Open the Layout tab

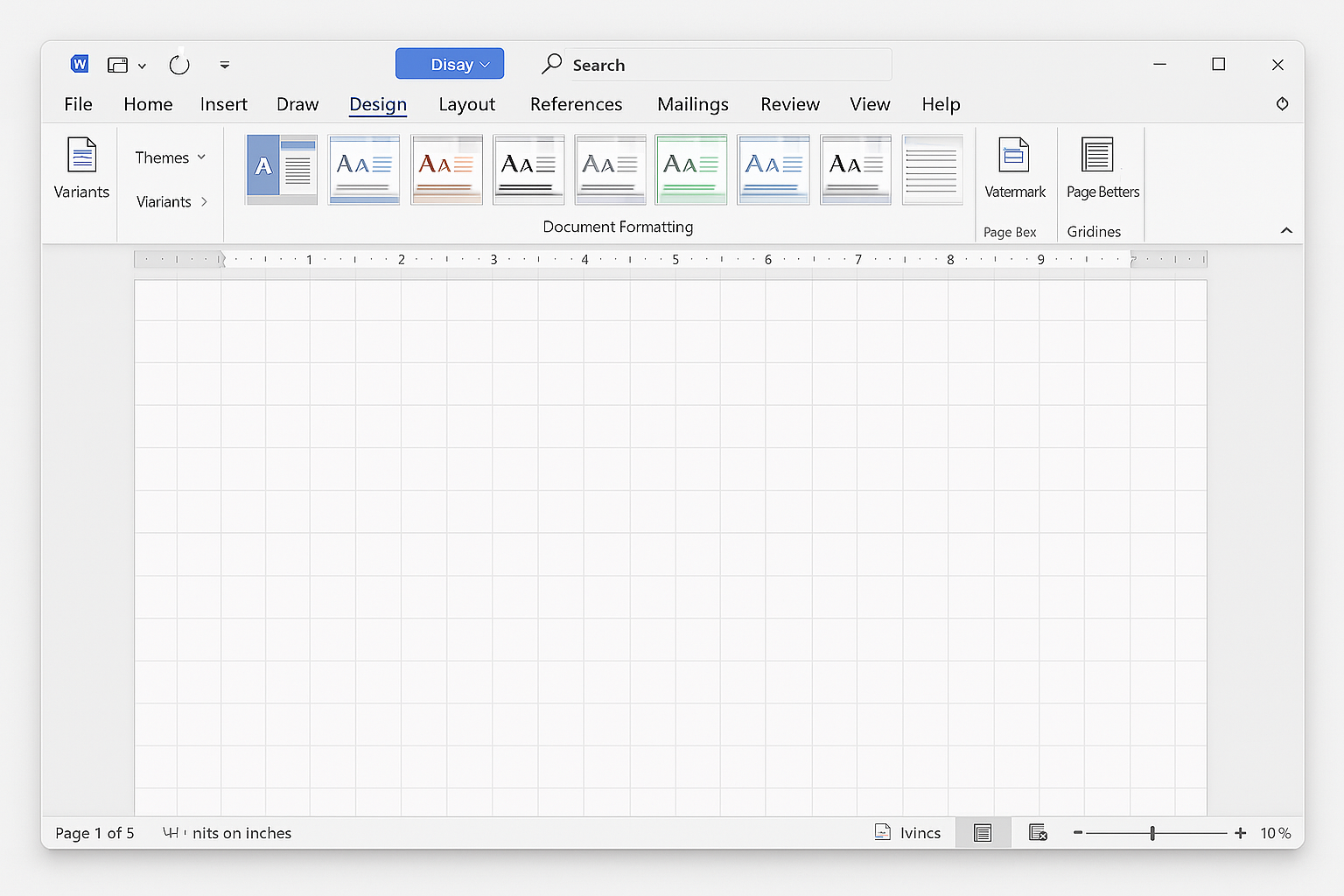(466, 104)
